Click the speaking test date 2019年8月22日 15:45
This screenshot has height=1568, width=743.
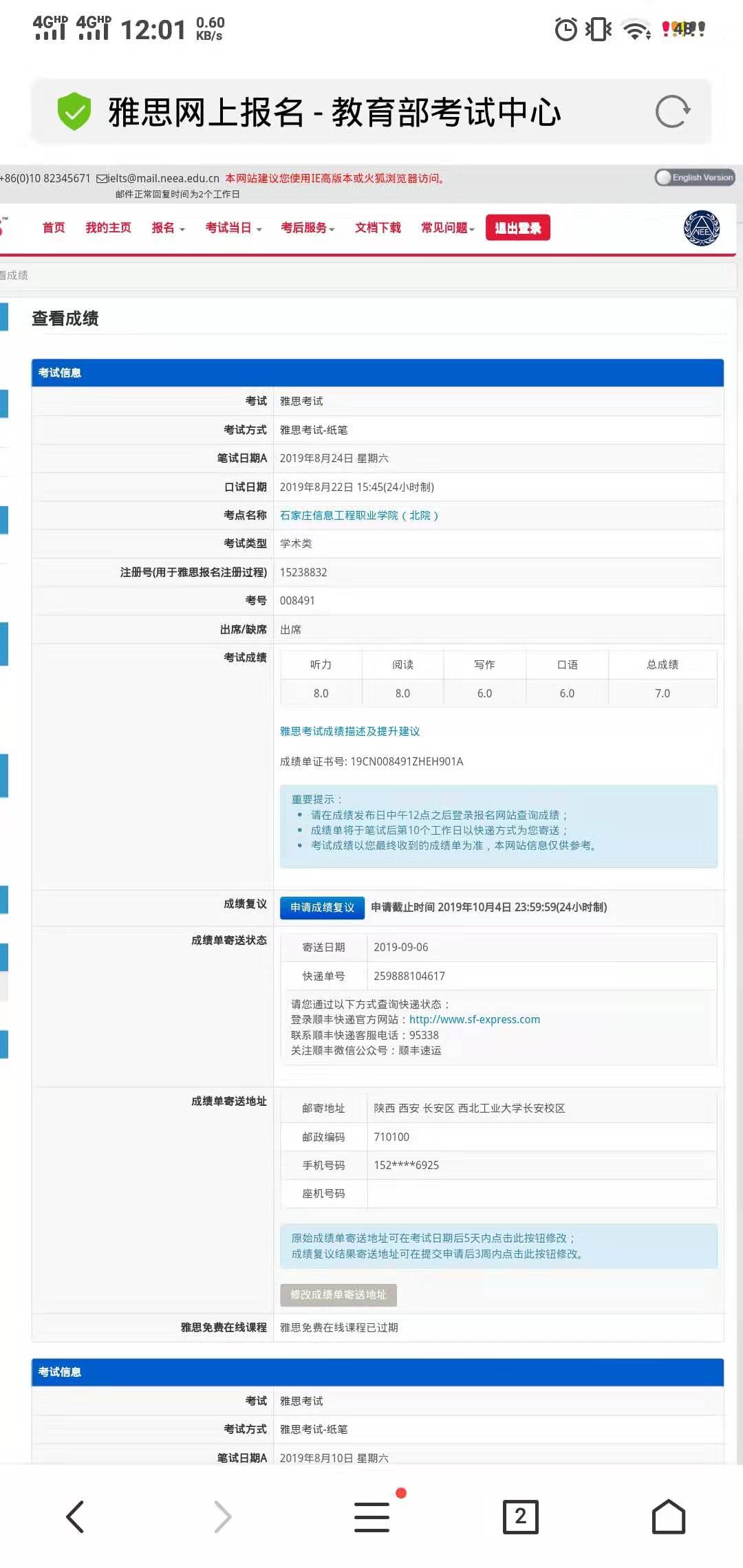[x=356, y=488]
